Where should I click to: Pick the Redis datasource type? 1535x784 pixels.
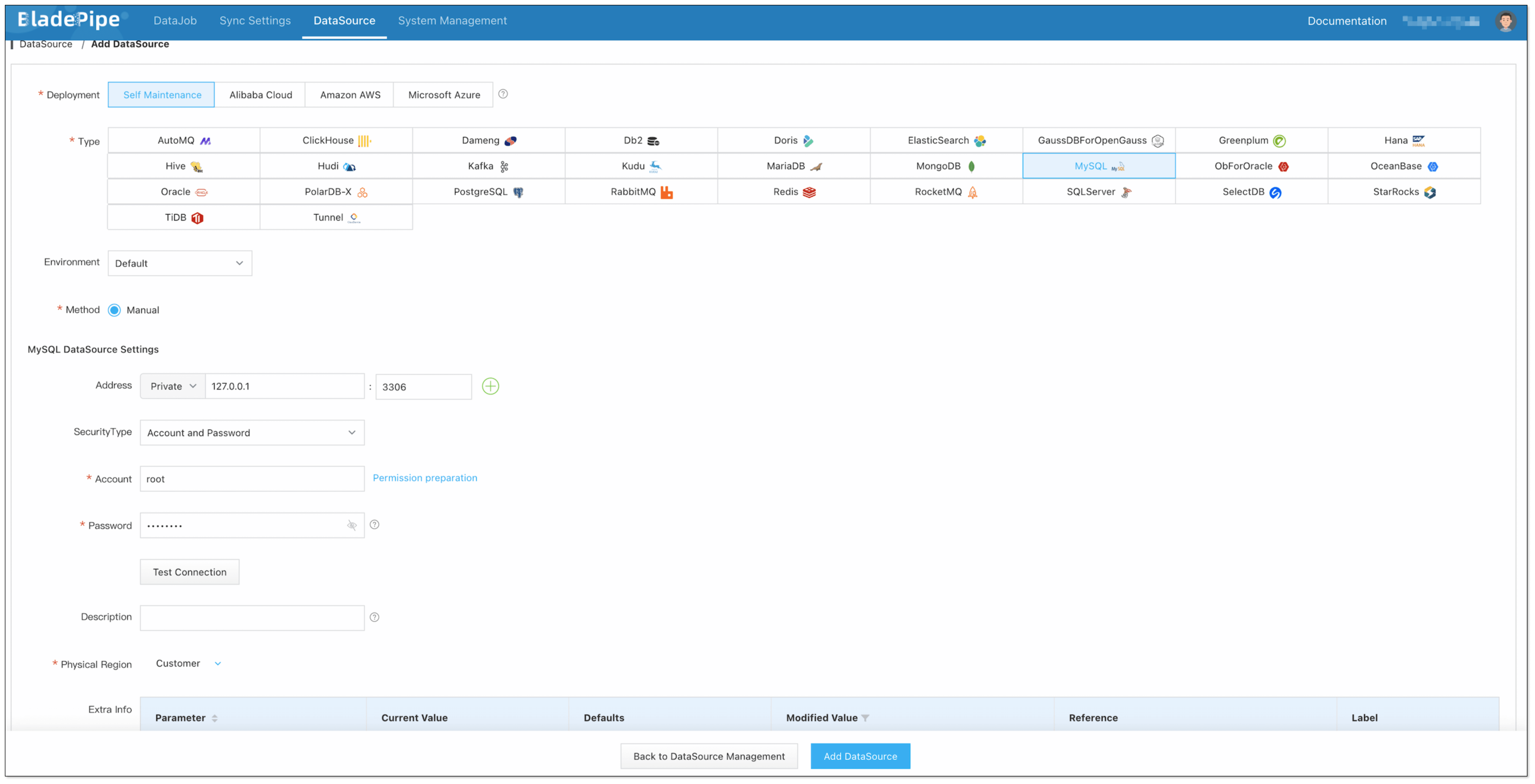coord(793,192)
